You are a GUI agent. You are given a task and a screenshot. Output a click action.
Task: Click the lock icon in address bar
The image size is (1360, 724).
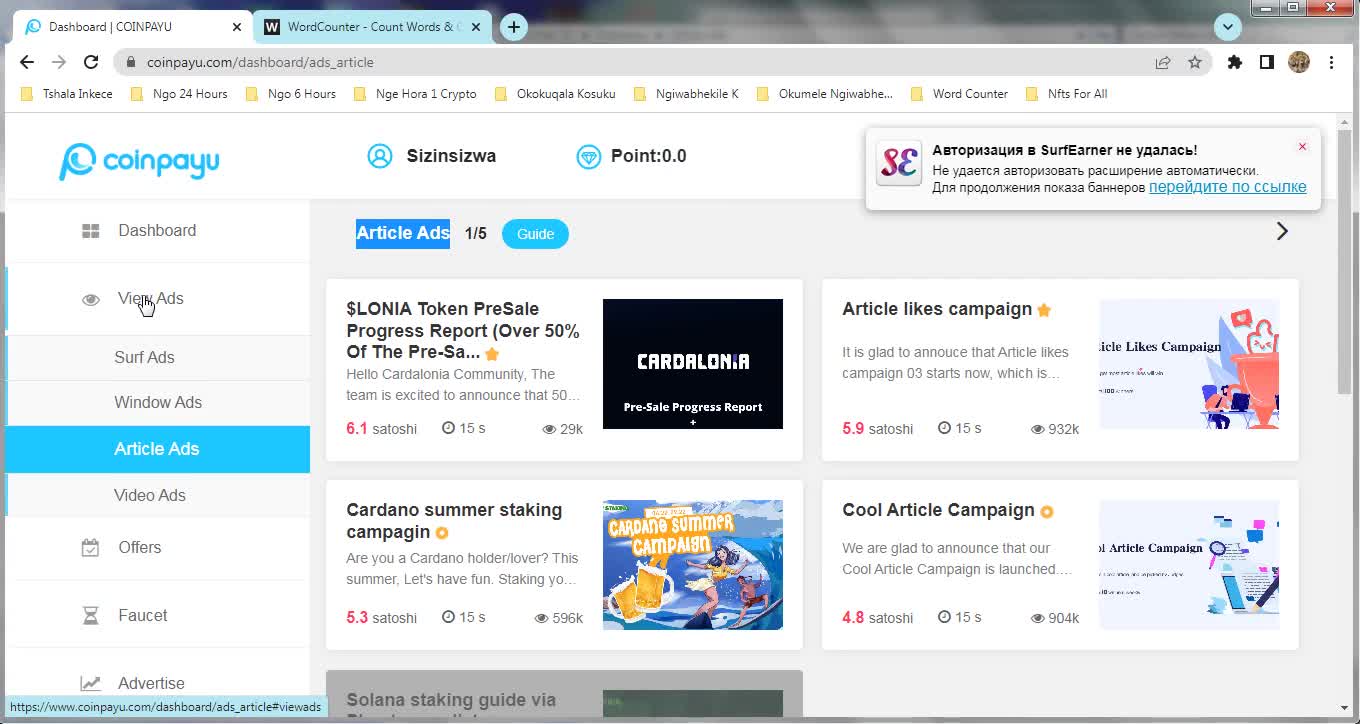[130, 62]
